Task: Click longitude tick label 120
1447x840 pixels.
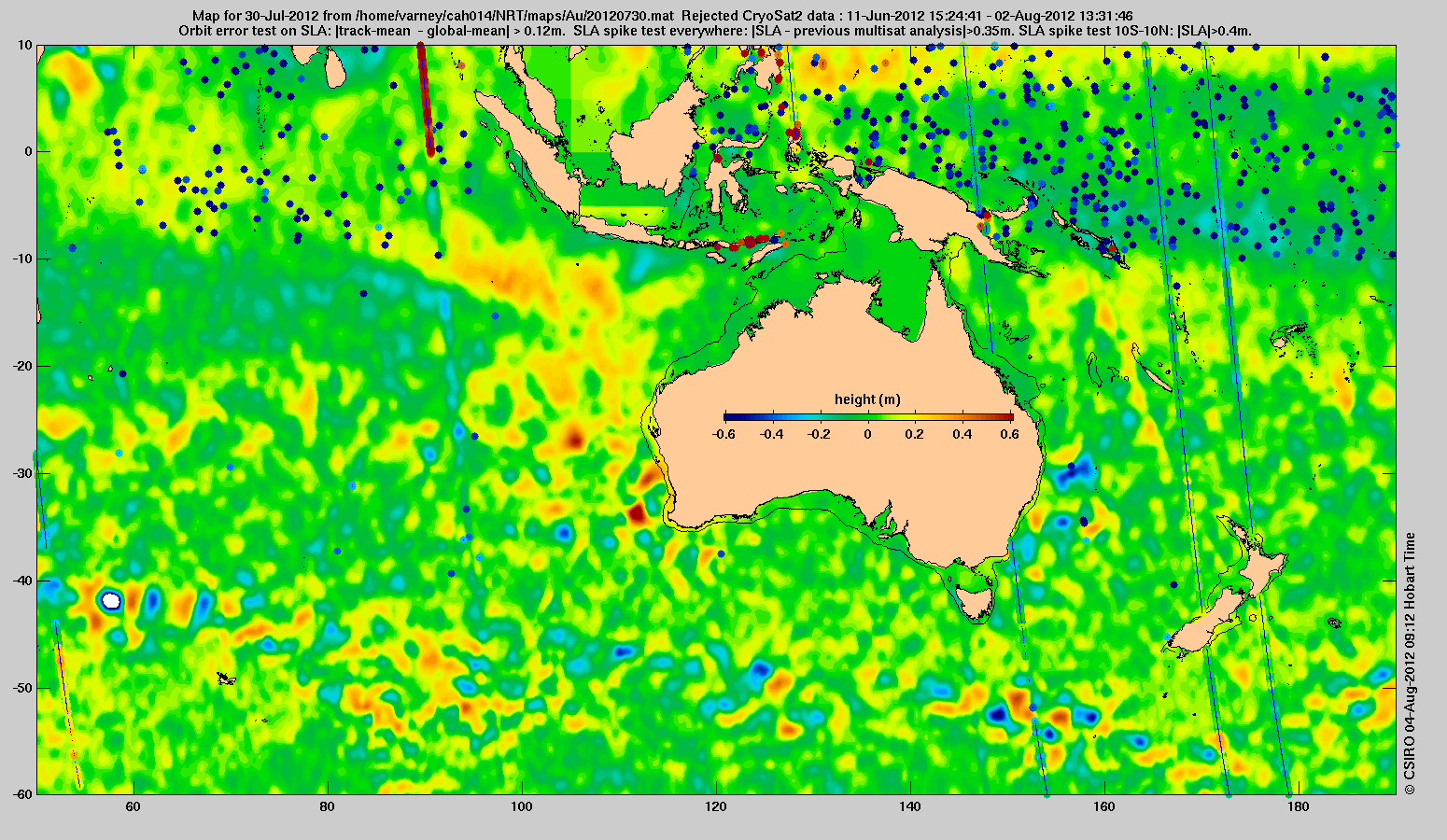Action: 716,806
